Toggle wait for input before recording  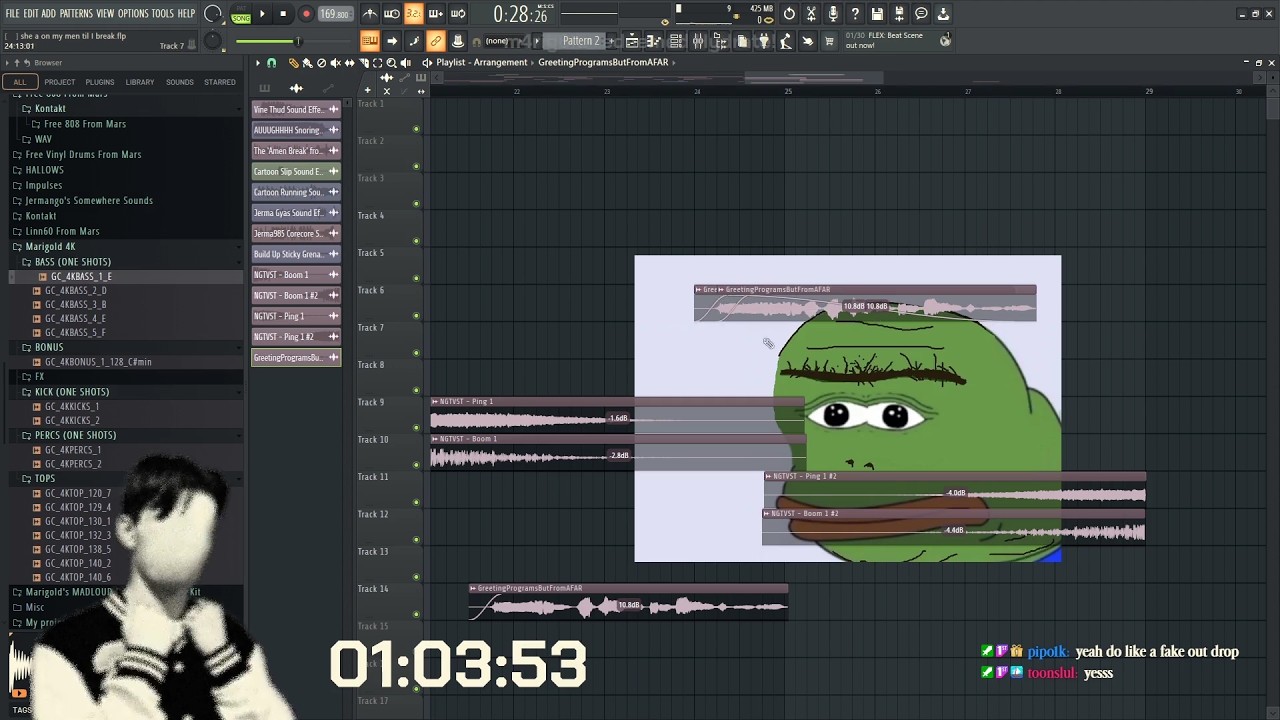[x=392, y=14]
